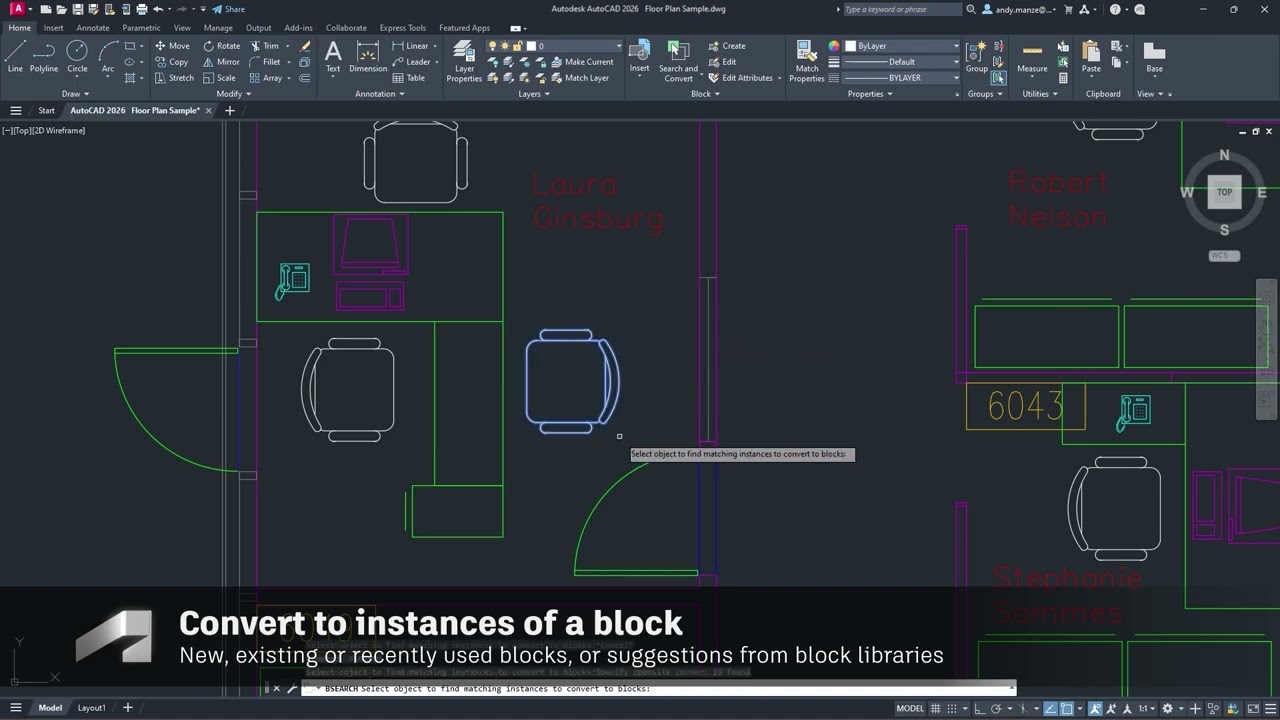The width and height of the screenshot is (1280, 720).
Task: Toggle polar tracking in status bar
Action: (996, 708)
